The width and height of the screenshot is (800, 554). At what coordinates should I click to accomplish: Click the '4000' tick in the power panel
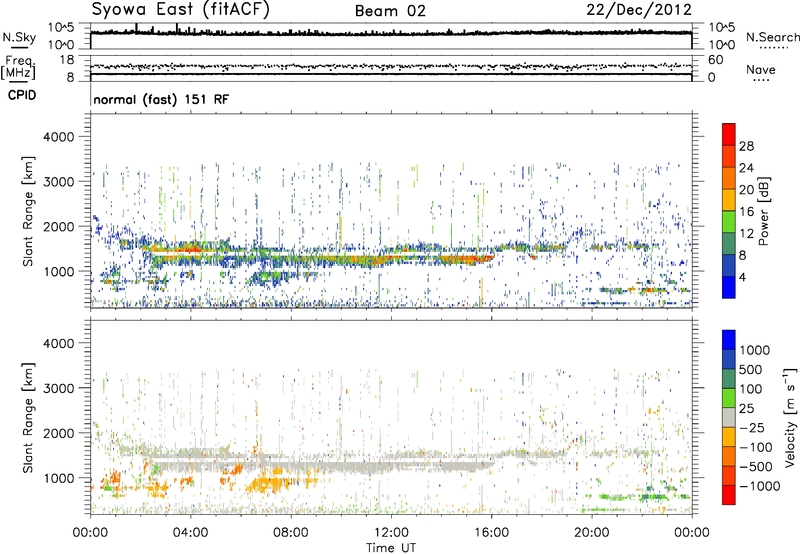coord(59,137)
